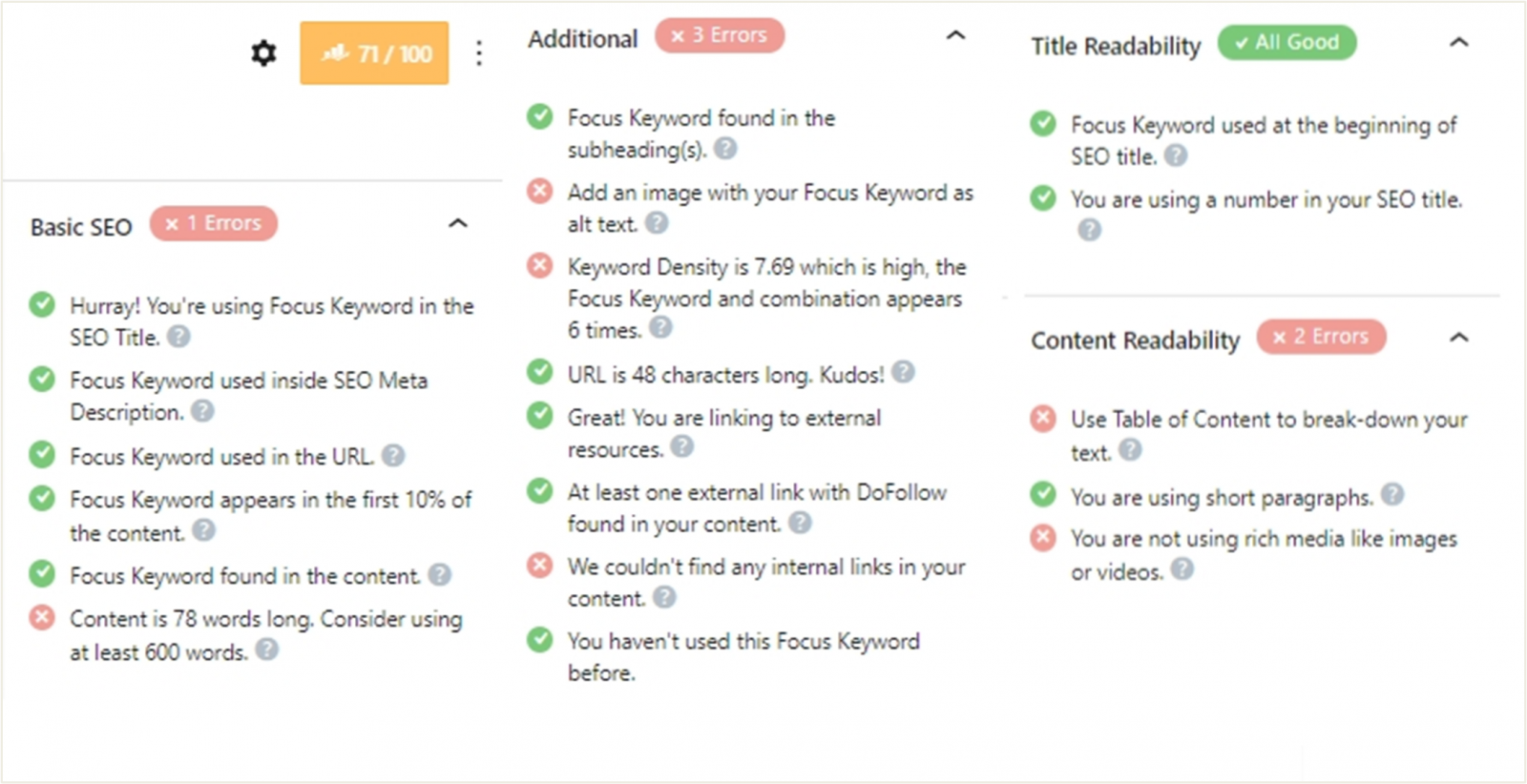Click the 3 Errors badge in Additional
The width and height of the screenshot is (1527, 784).
[720, 35]
